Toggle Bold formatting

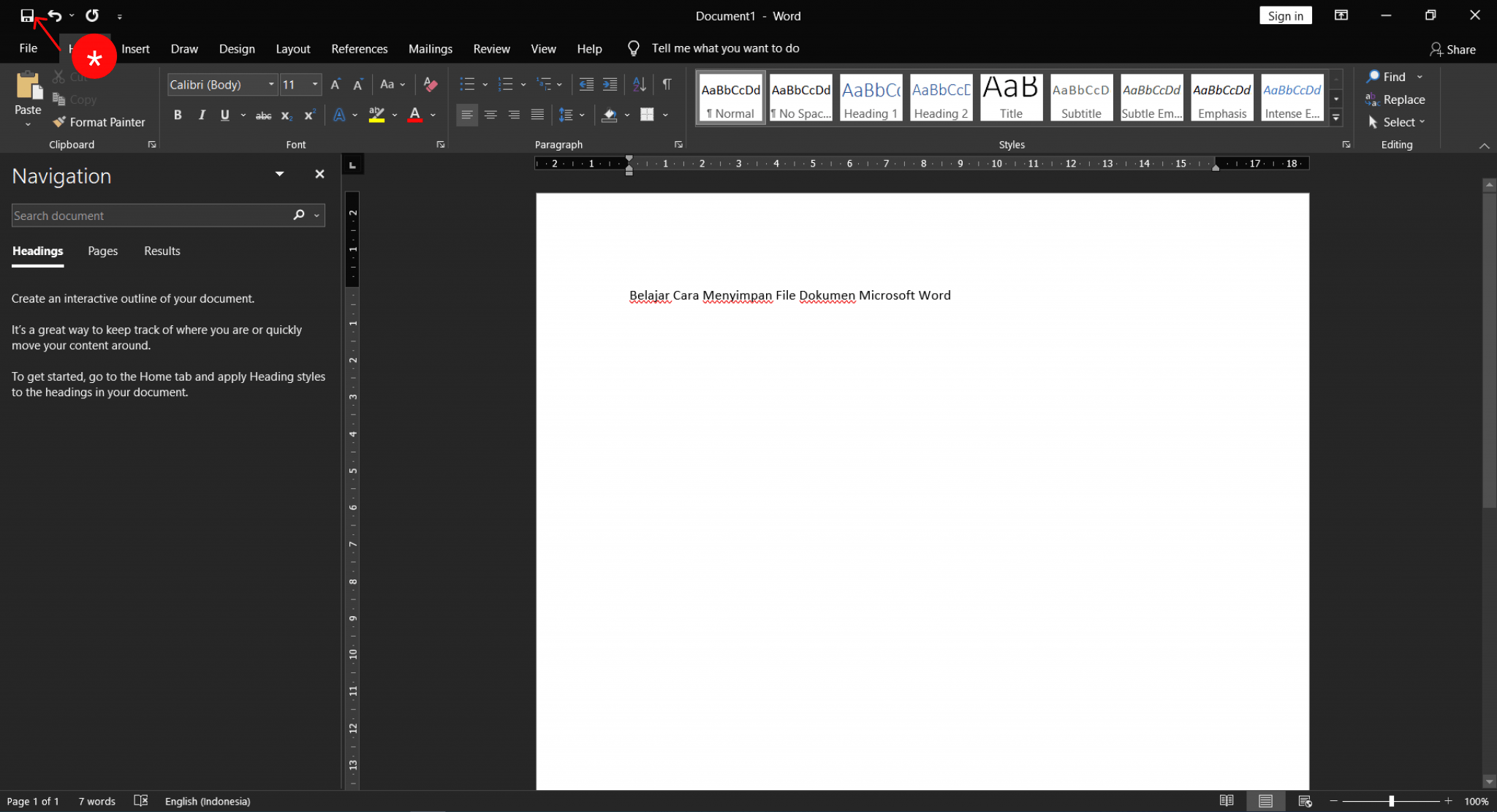[178, 115]
